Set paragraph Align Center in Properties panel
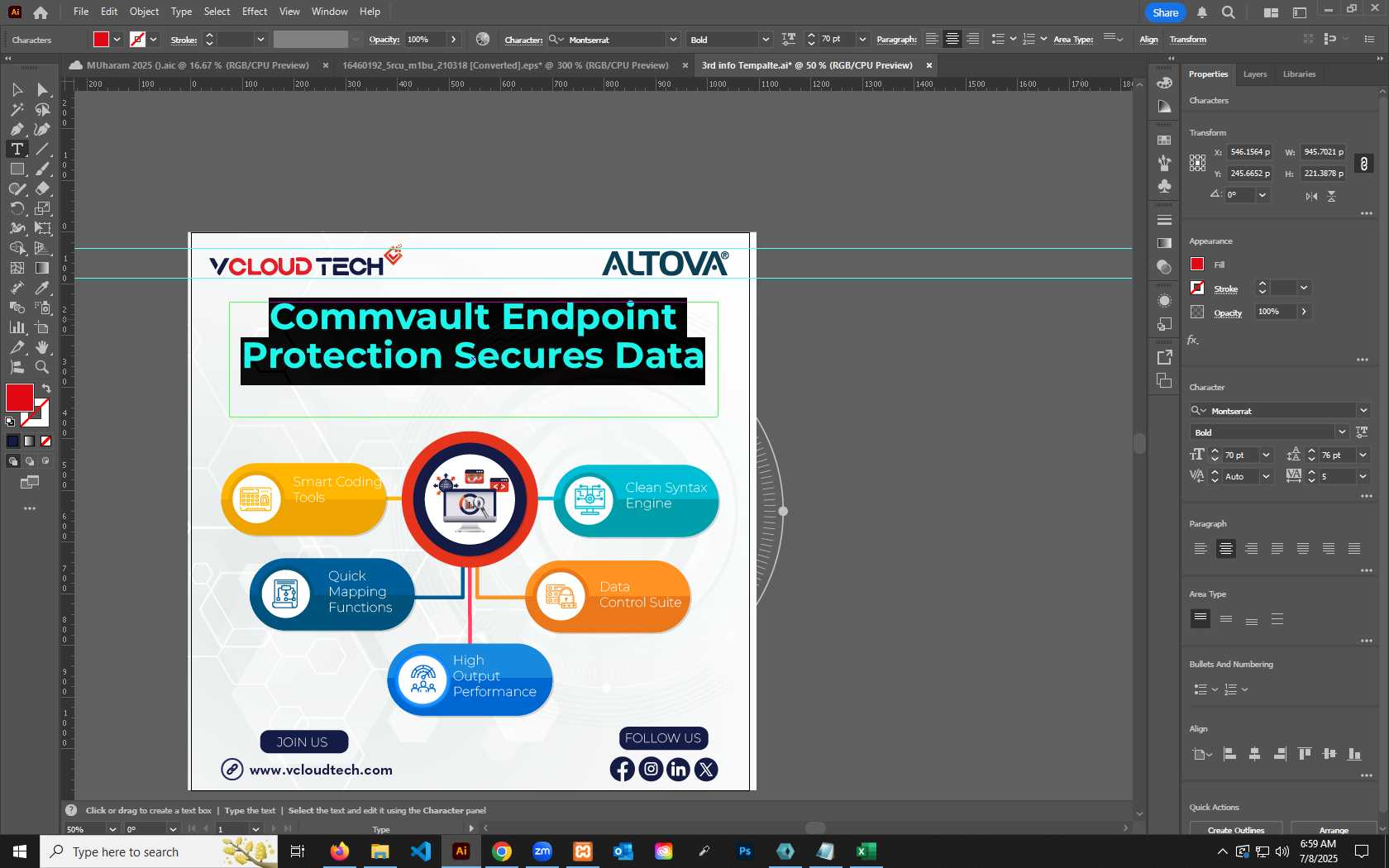 click(x=1226, y=548)
